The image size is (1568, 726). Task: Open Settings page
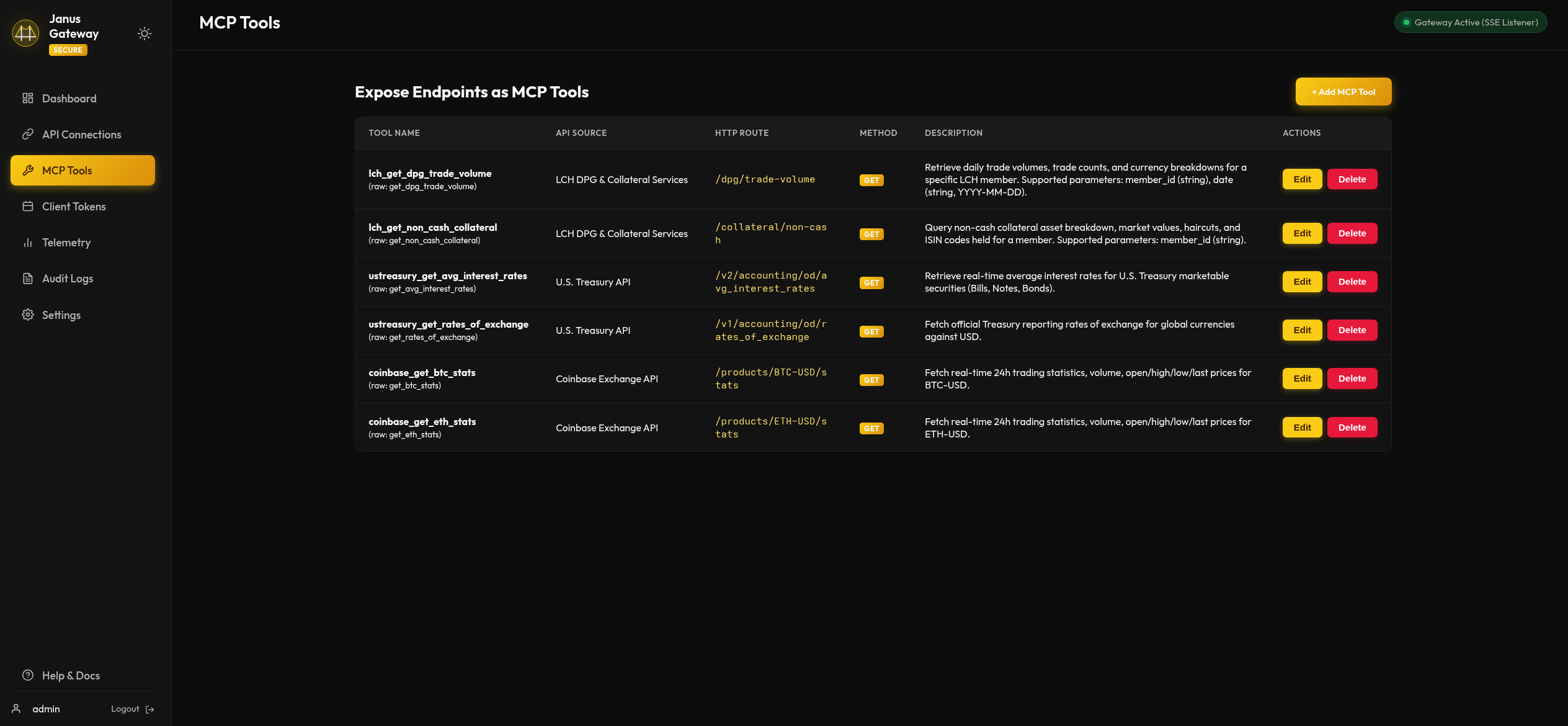82,315
